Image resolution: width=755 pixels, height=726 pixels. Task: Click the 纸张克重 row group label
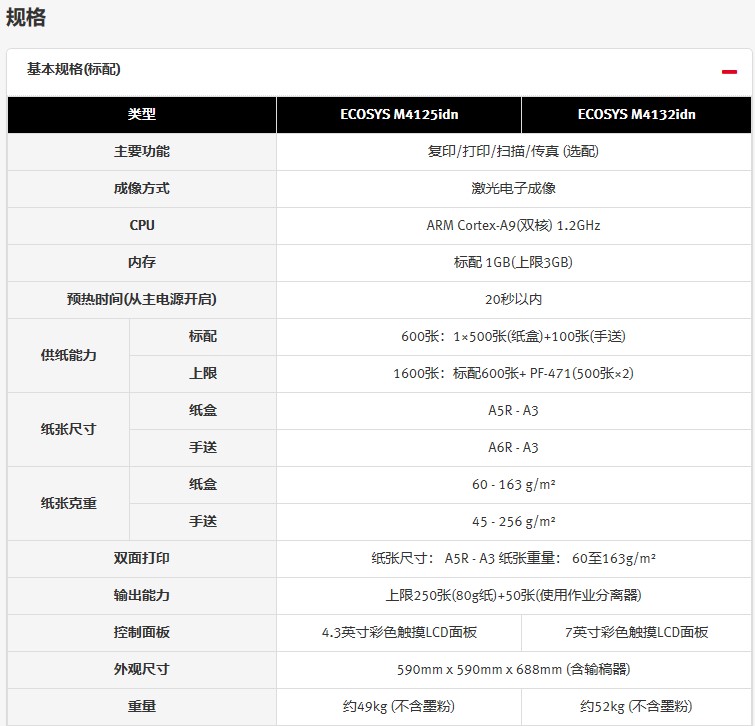point(68,504)
